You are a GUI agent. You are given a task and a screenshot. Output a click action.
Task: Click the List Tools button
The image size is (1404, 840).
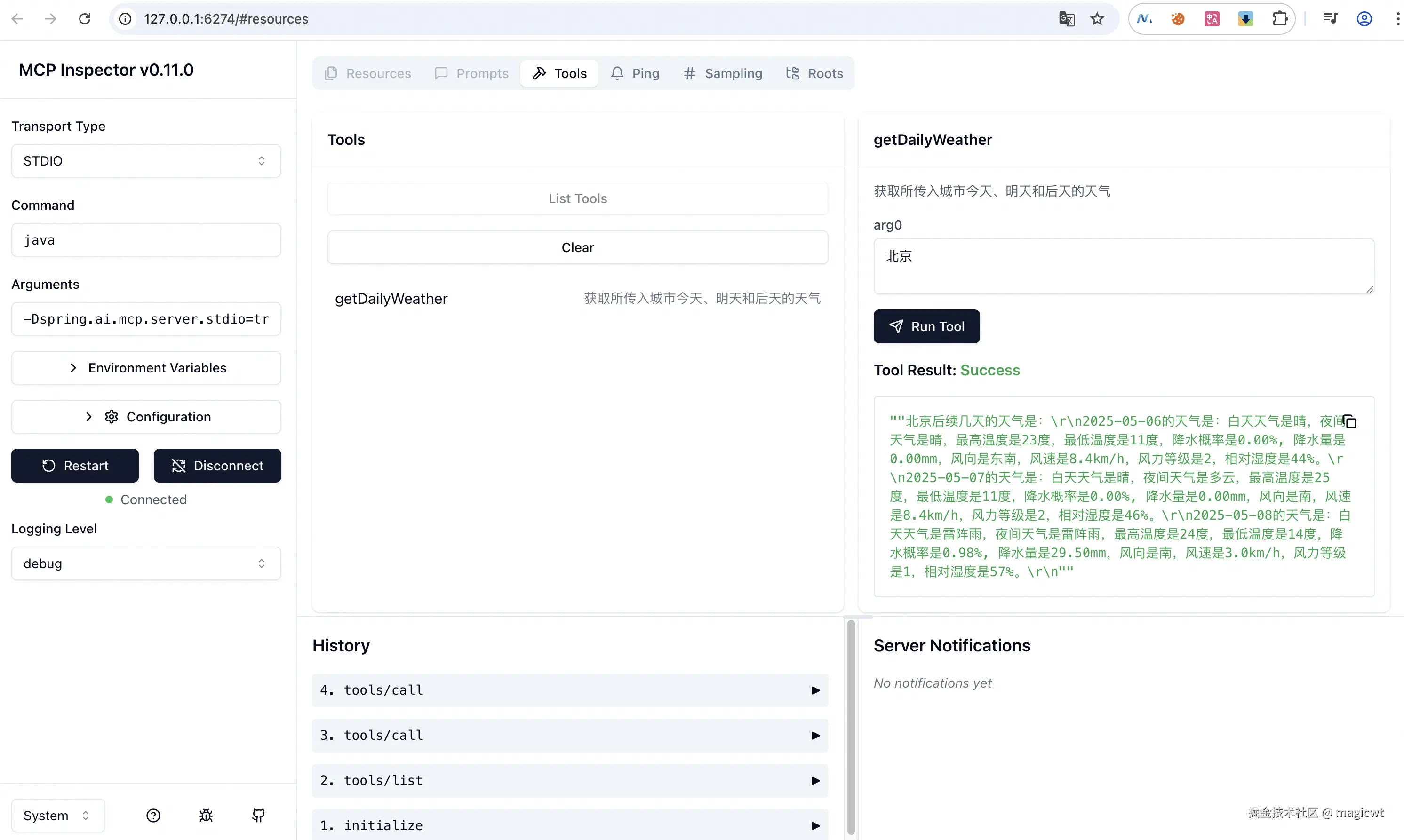[577, 198]
